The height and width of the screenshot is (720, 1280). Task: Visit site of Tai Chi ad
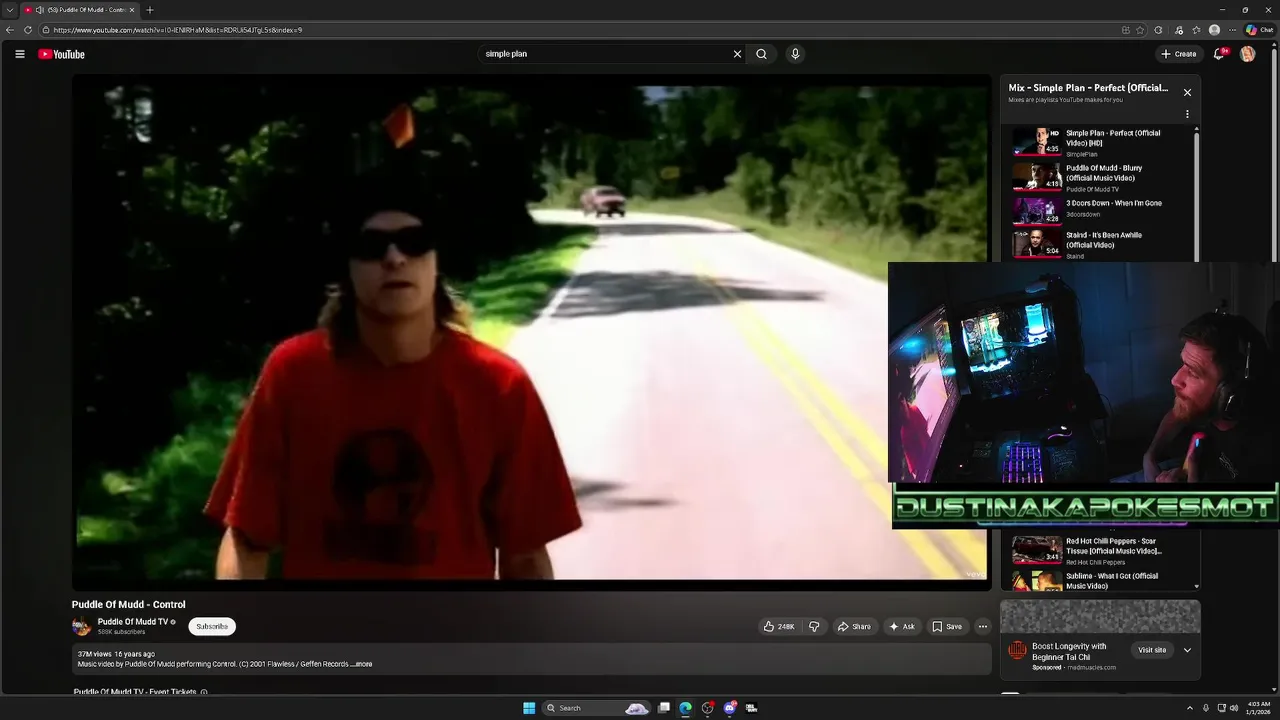tap(1152, 650)
